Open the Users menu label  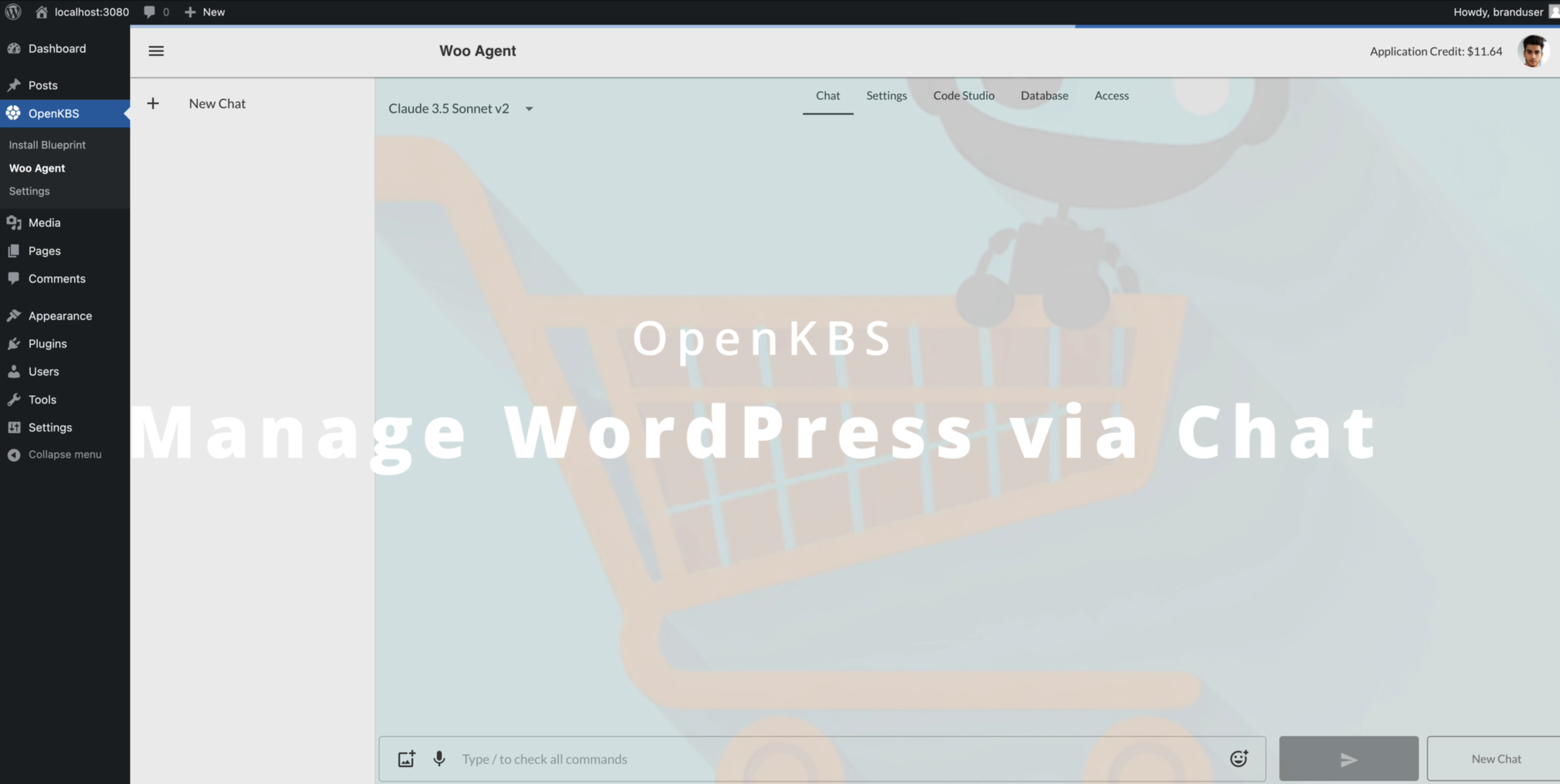click(x=44, y=372)
